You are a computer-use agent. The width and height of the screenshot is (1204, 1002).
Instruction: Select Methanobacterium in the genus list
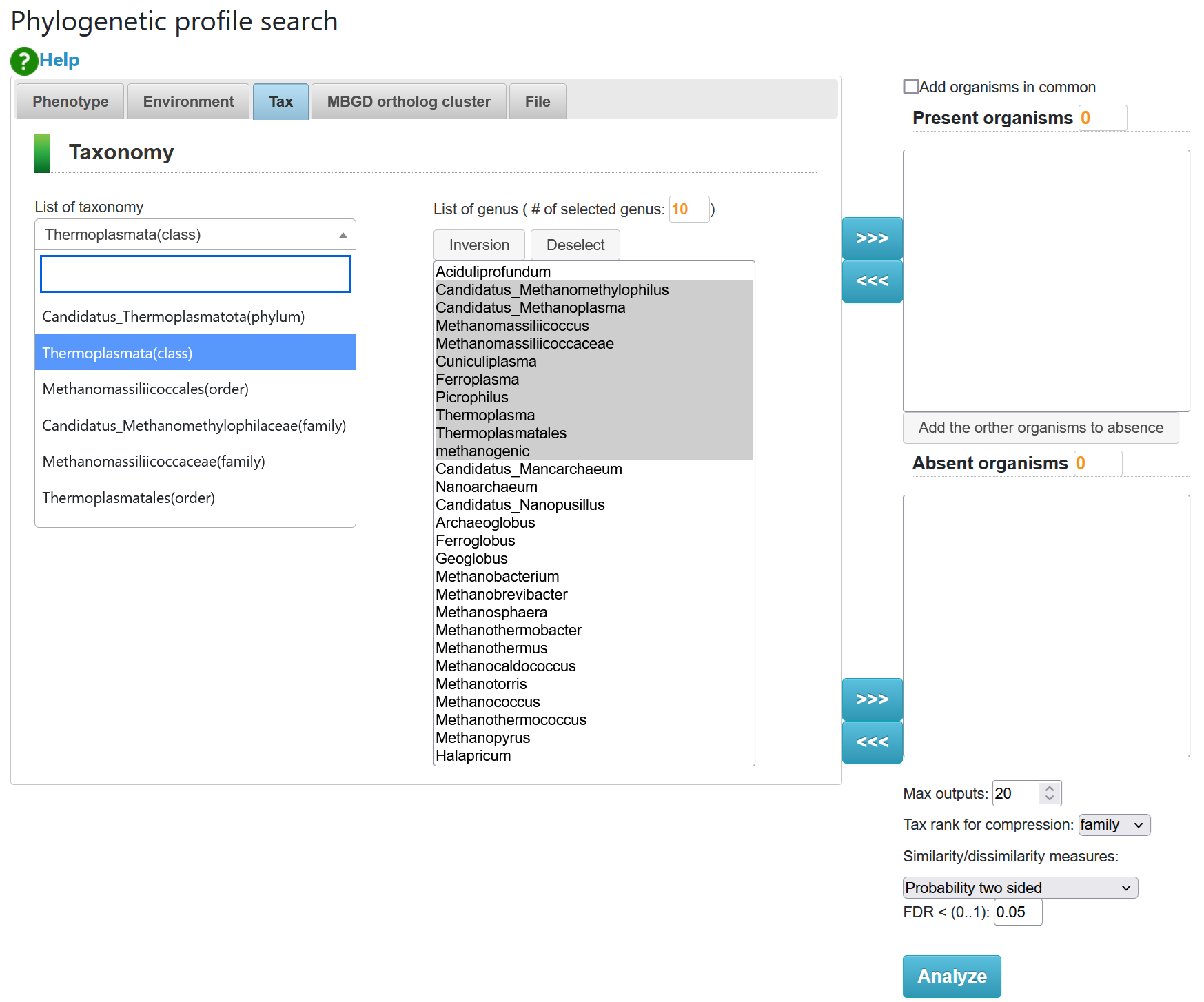pos(497,577)
